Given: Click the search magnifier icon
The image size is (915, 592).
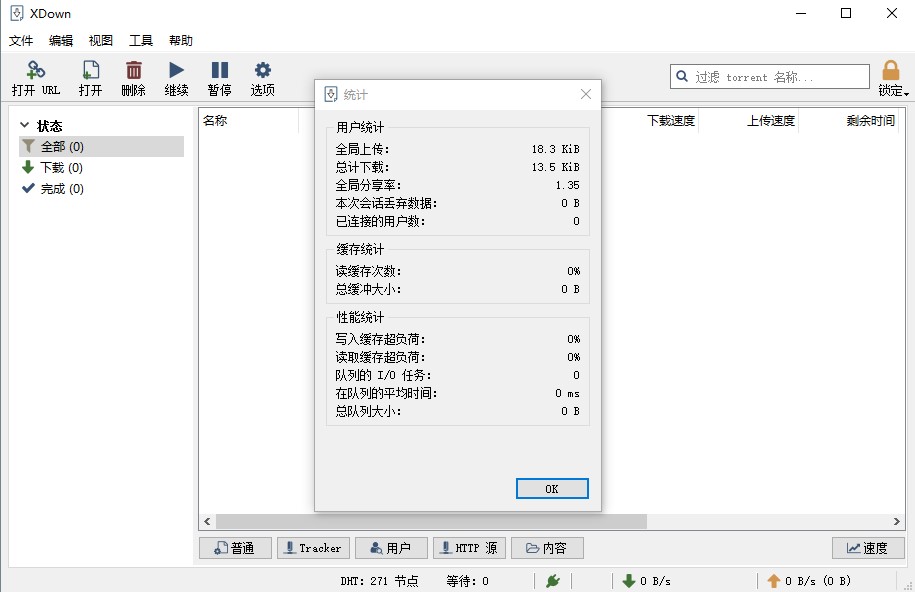Looking at the screenshot, I should pos(682,76).
